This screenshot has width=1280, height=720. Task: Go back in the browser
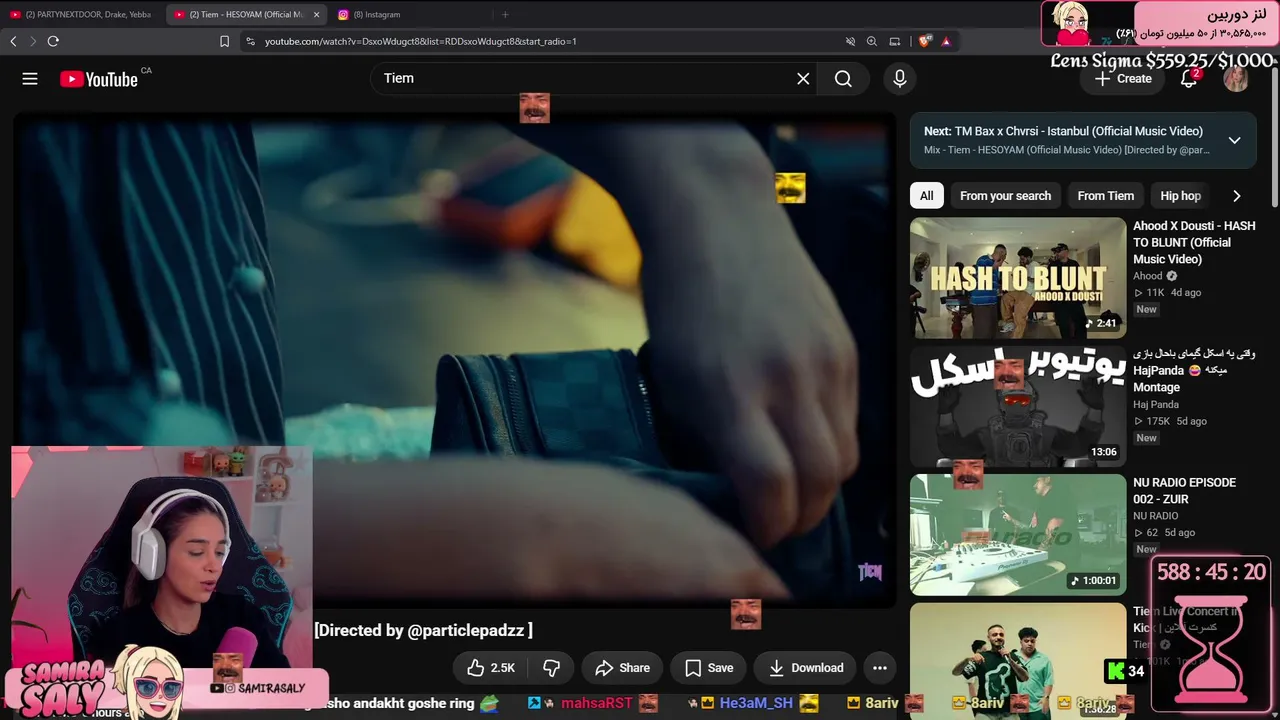pos(13,41)
